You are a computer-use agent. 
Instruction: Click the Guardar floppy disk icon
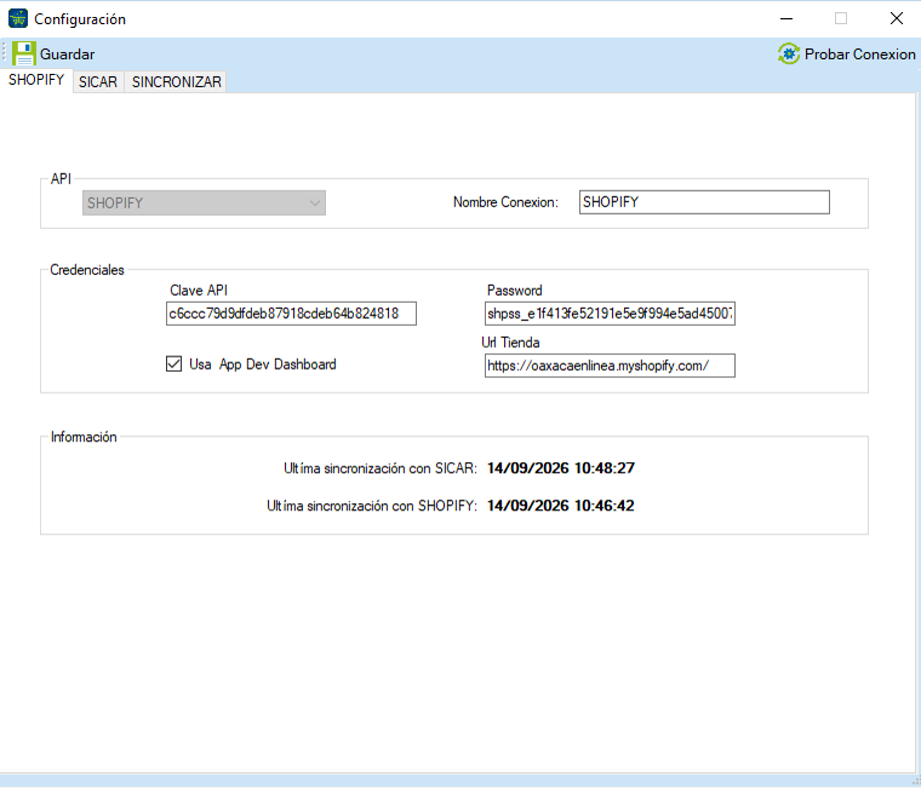[x=24, y=53]
